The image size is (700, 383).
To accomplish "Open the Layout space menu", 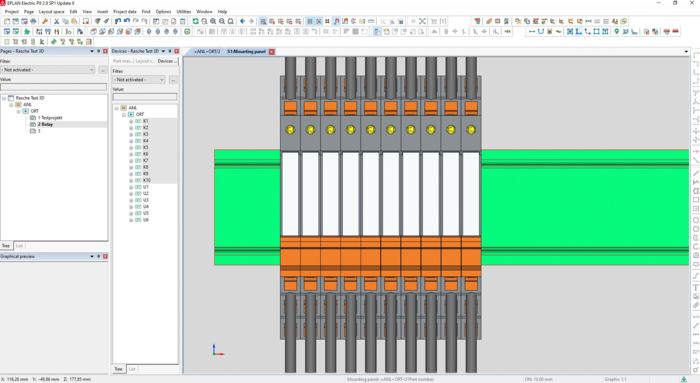I will [x=52, y=11].
